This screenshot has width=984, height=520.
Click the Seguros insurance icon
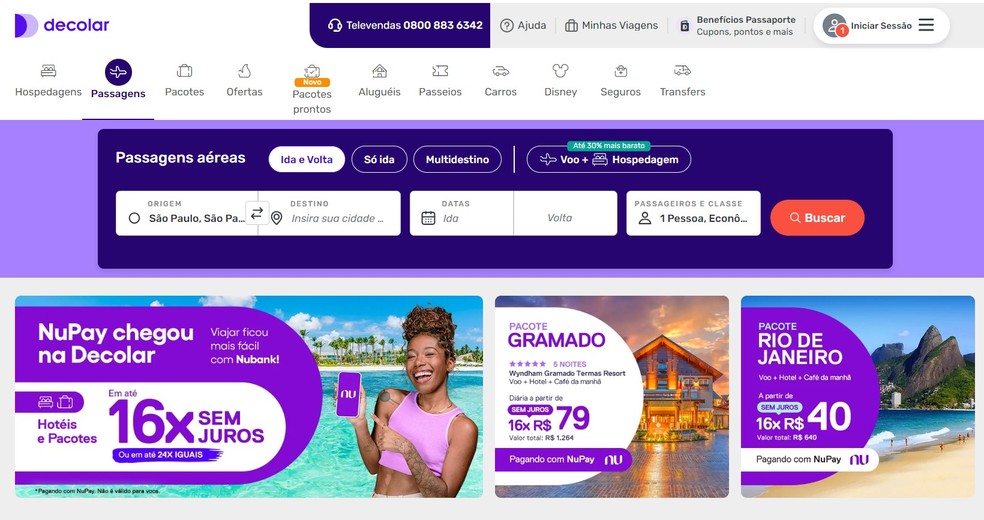point(621,71)
